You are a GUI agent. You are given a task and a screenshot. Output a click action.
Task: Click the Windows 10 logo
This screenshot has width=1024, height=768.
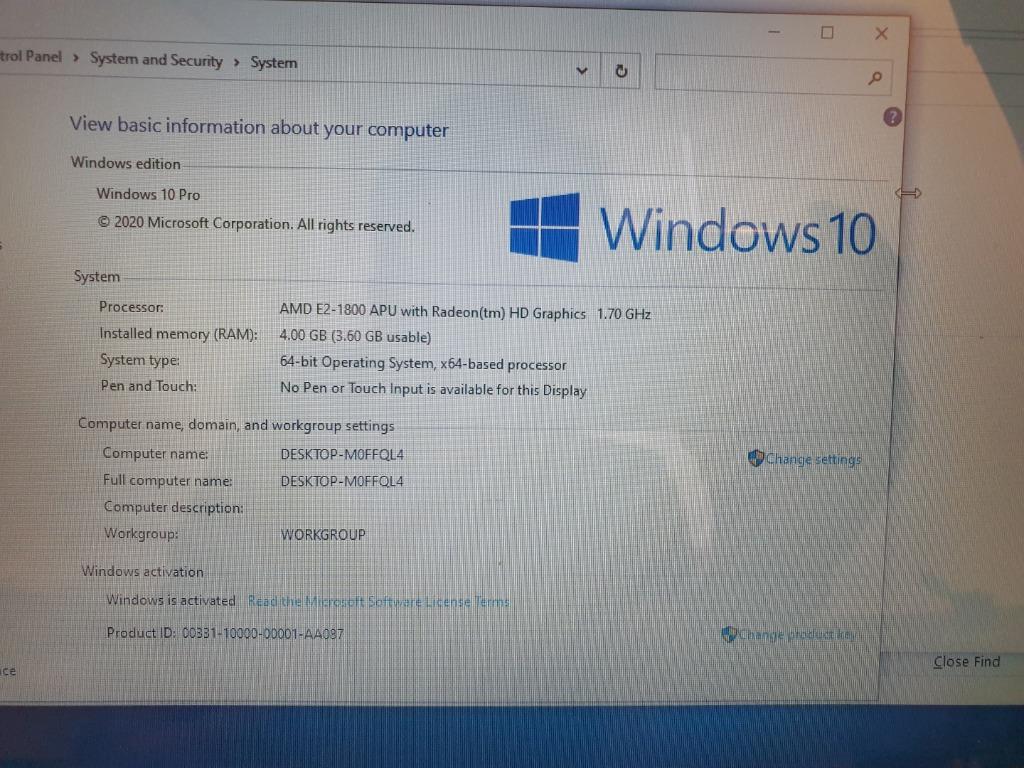coord(692,229)
